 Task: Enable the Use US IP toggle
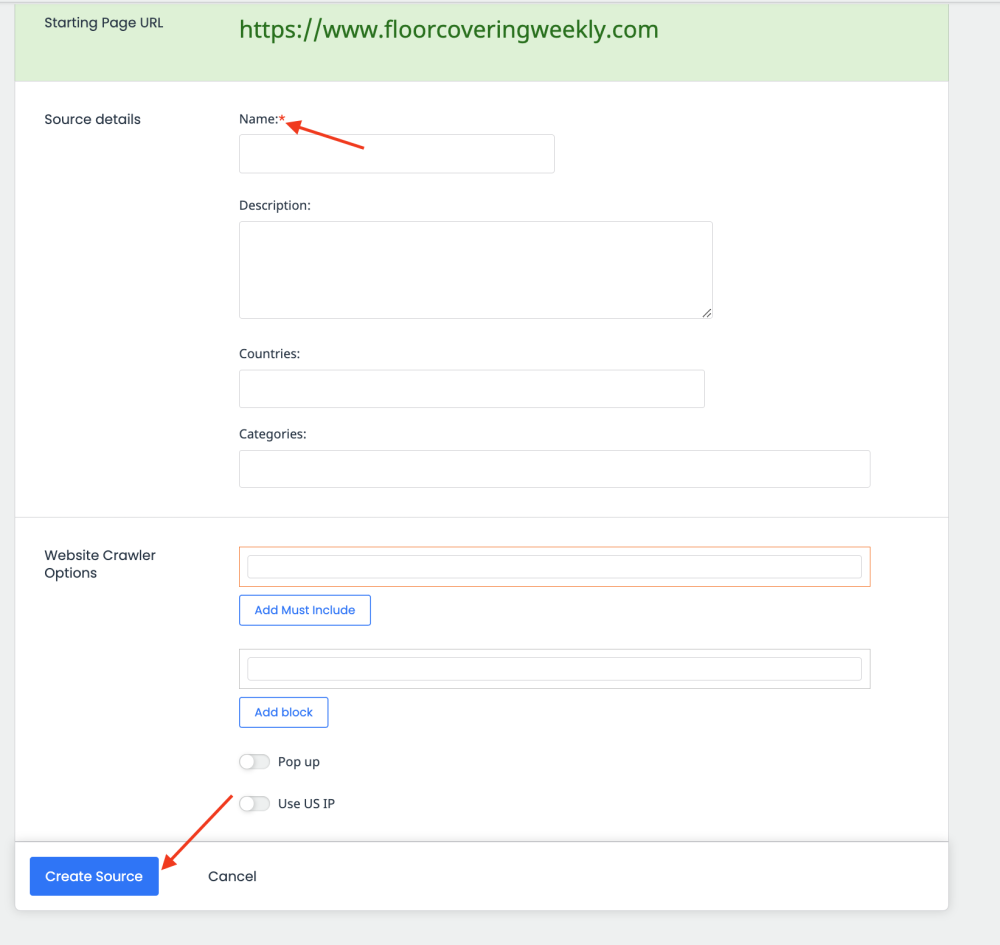click(254, 803)
